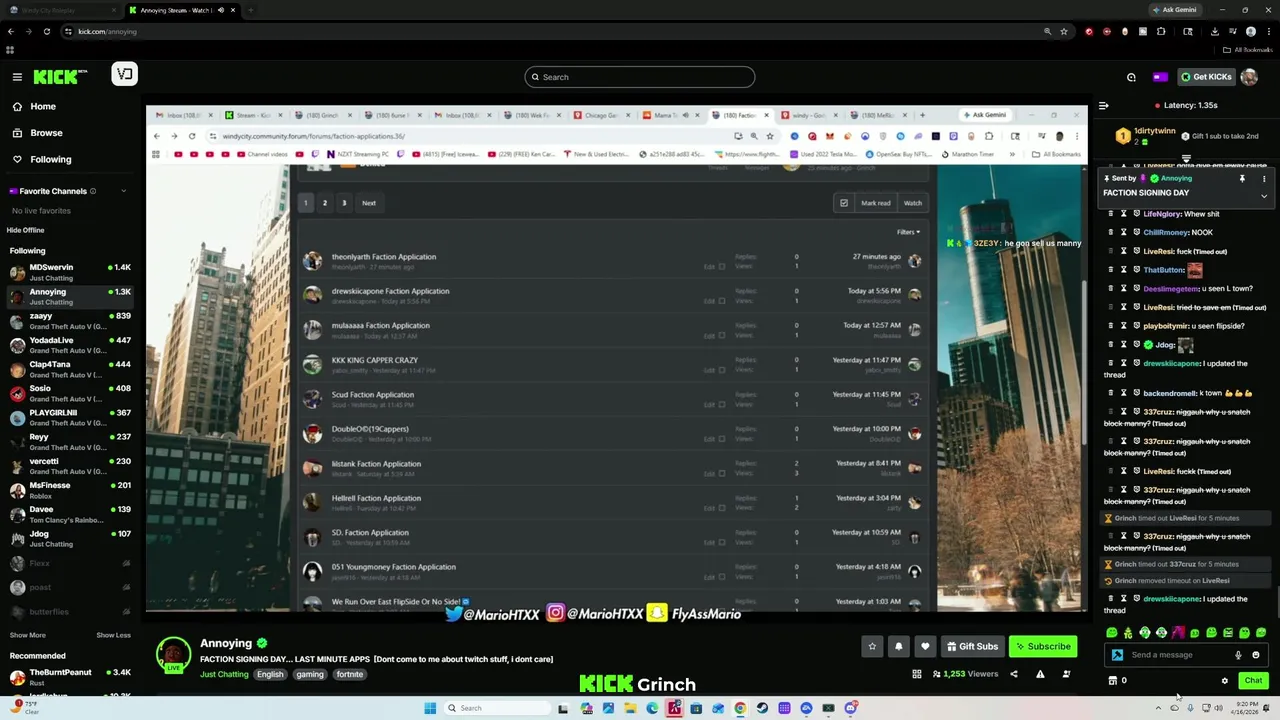Click Windows taskbar search box

497,708
